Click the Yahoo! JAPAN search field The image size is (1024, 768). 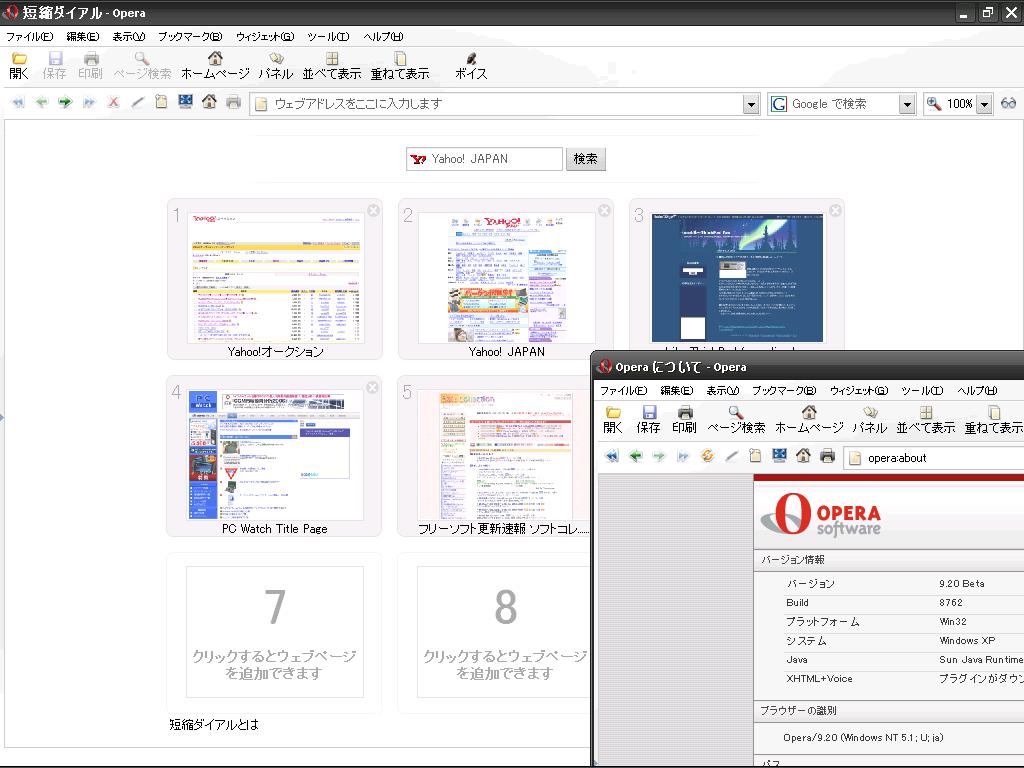484,159
